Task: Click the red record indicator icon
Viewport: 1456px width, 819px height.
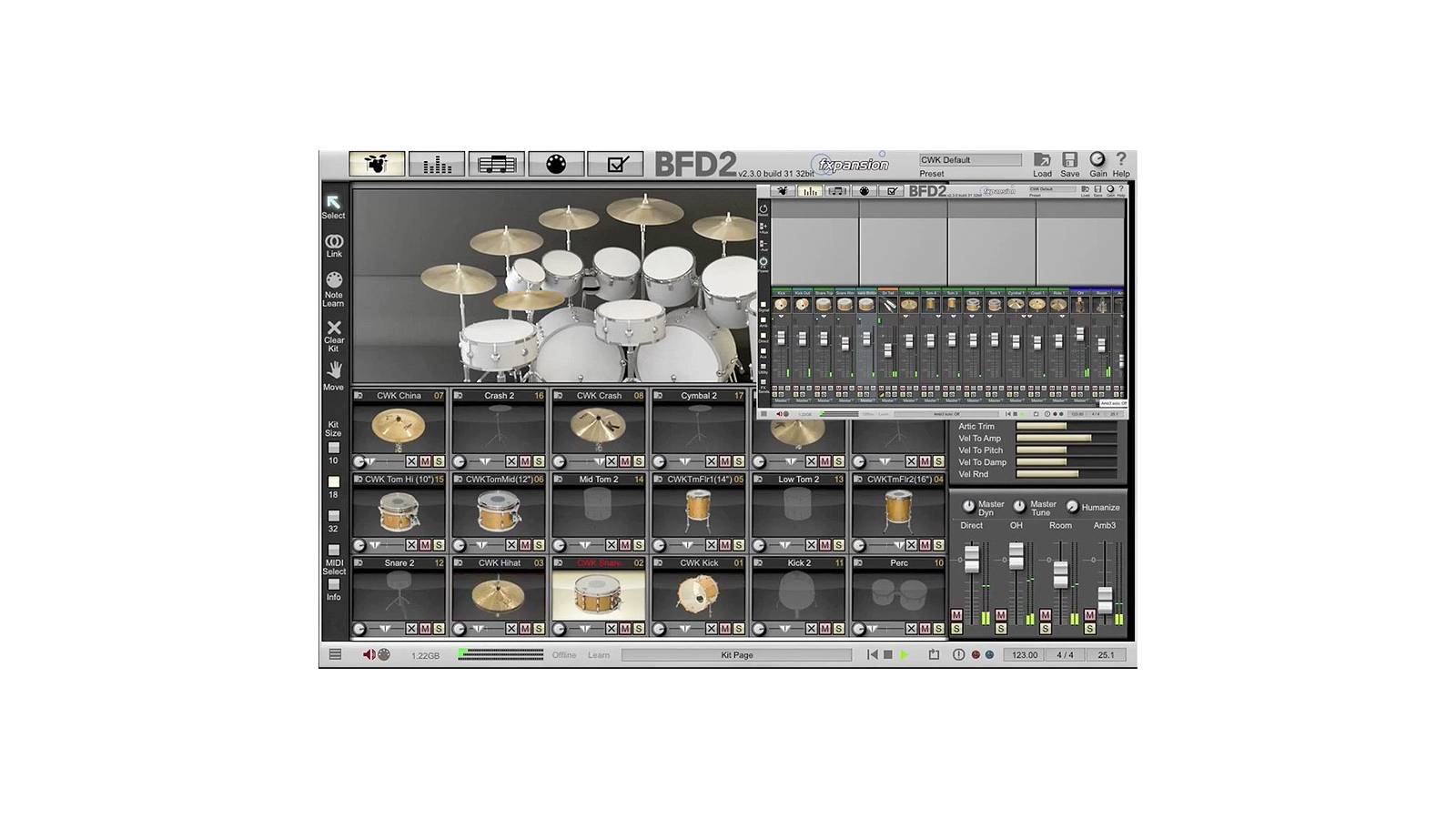Action: pyautogui.click(x=976, y=654)
